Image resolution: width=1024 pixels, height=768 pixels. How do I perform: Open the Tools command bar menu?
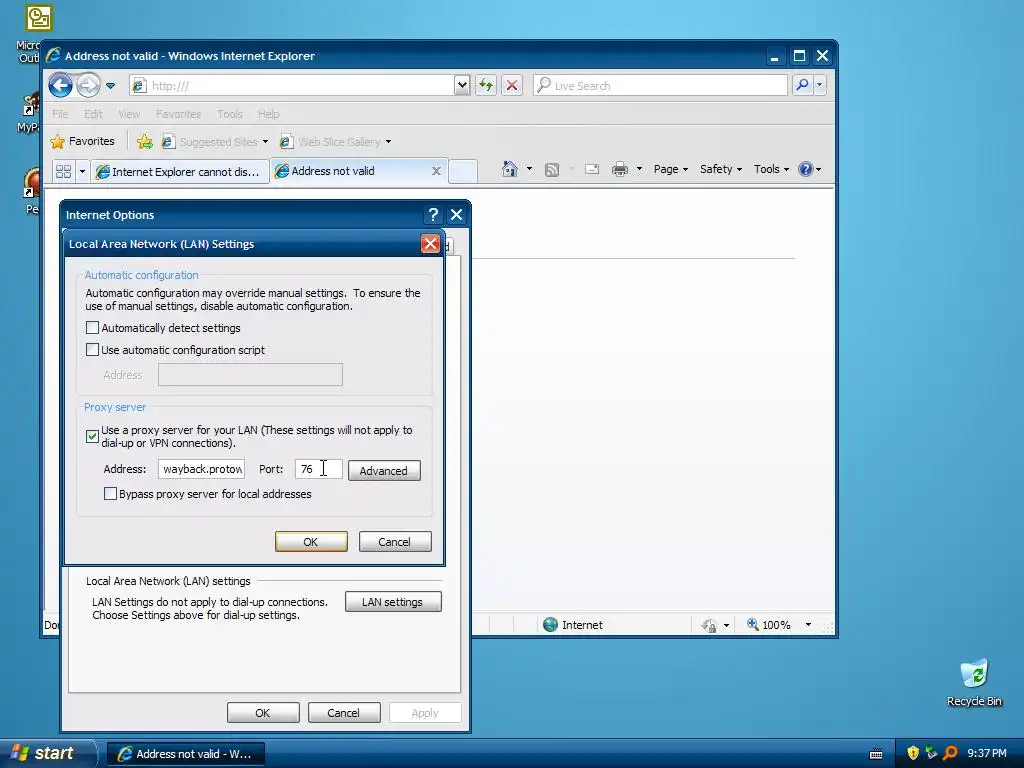pos(771,169)
